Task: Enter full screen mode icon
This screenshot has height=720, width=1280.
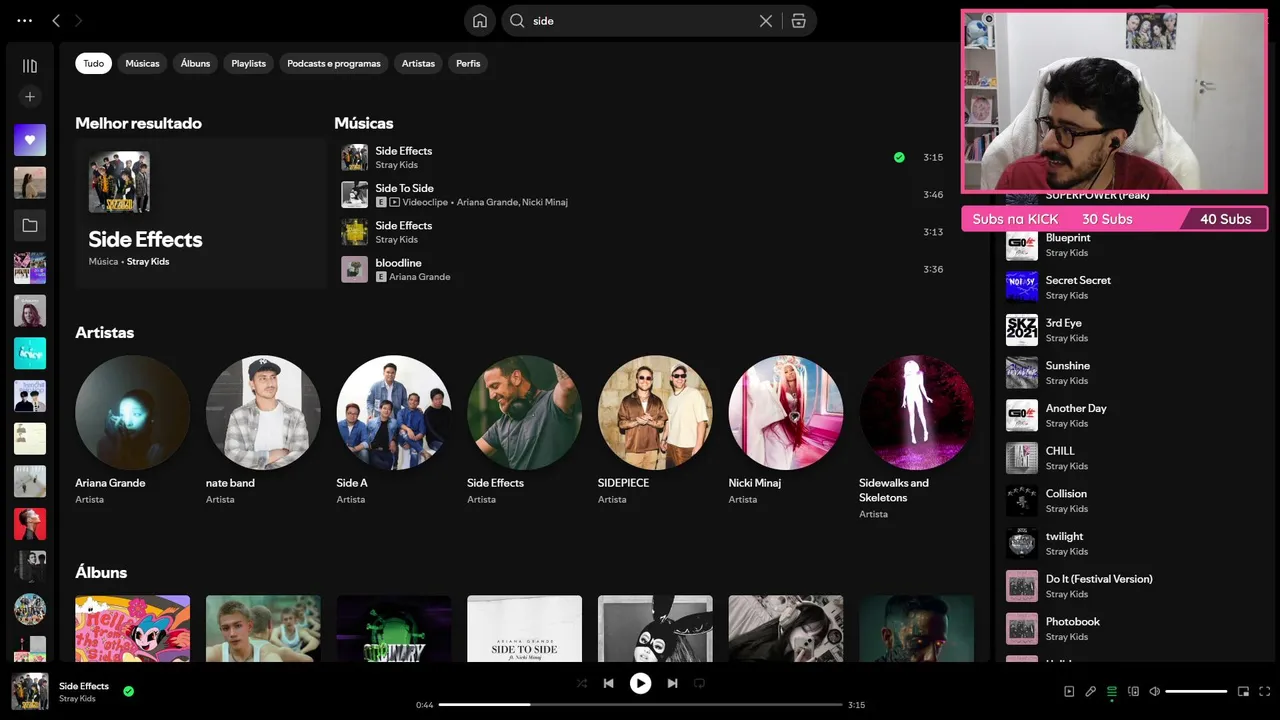Action: [1264, 691]
